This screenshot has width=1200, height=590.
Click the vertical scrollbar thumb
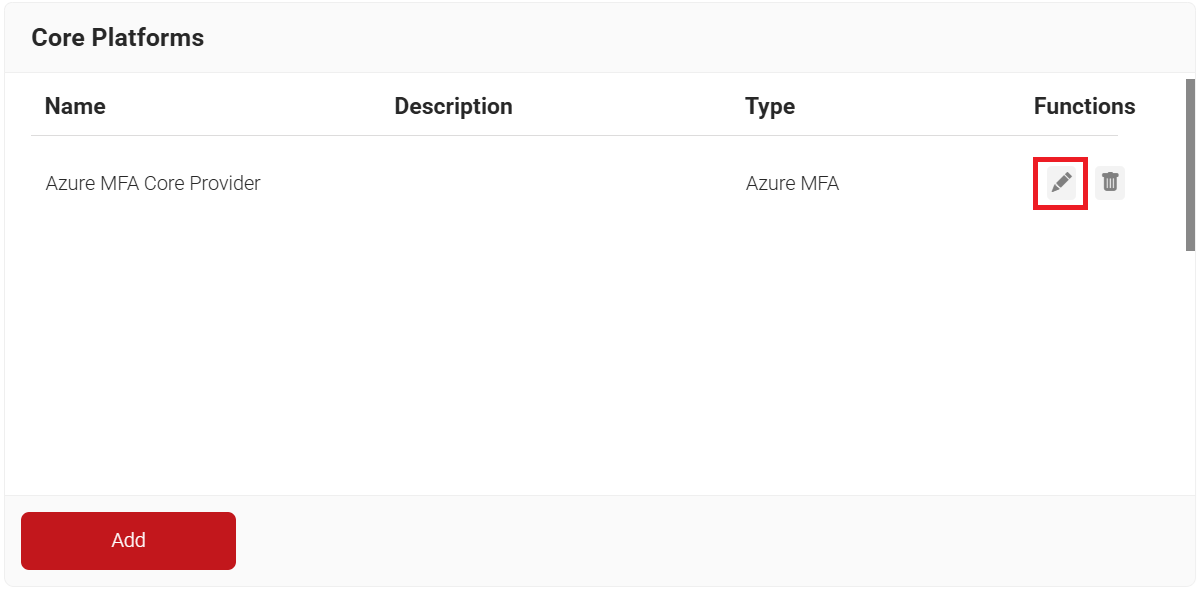pos(1190,165)
